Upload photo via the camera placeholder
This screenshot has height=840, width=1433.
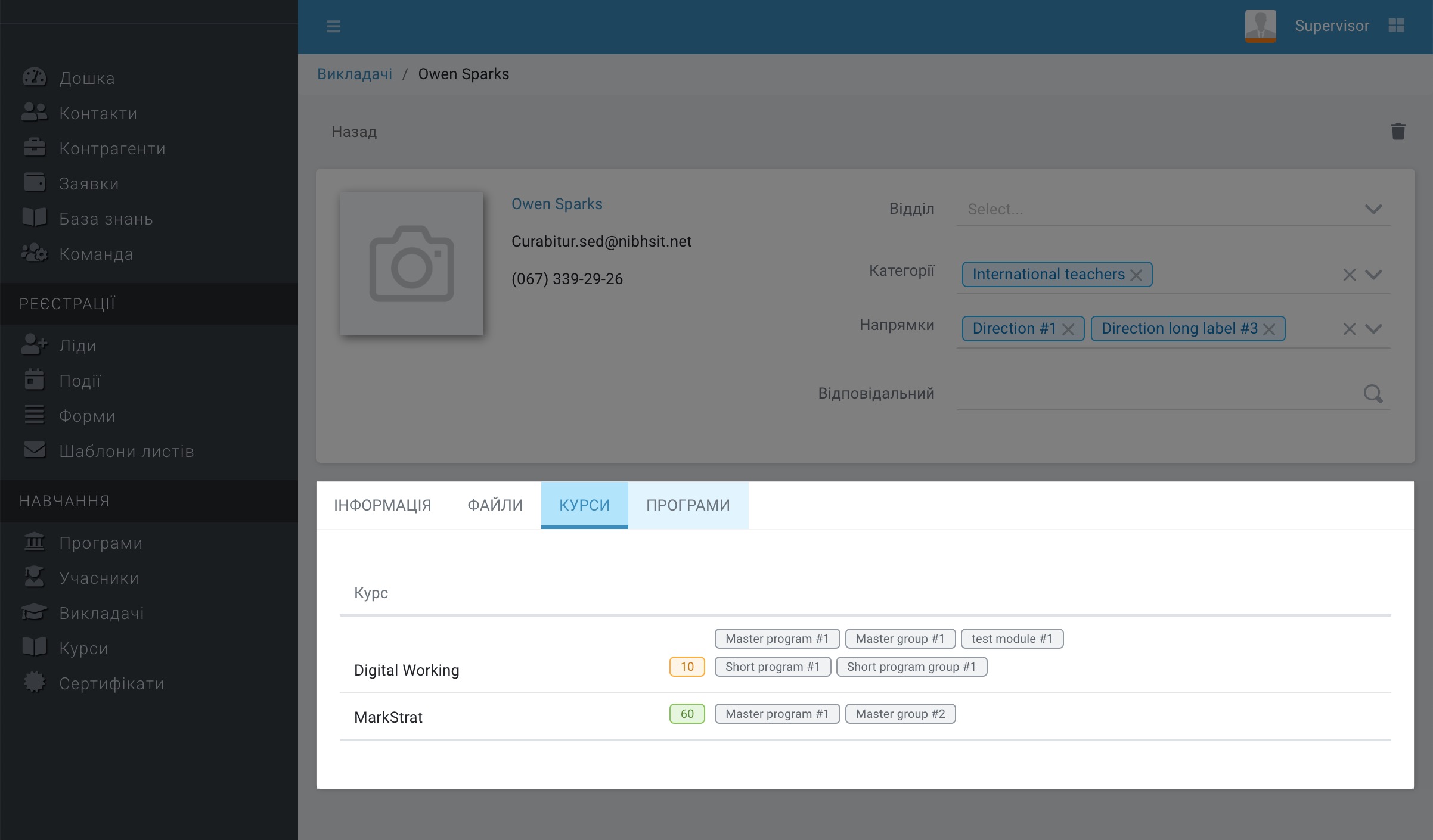[411, 263]
